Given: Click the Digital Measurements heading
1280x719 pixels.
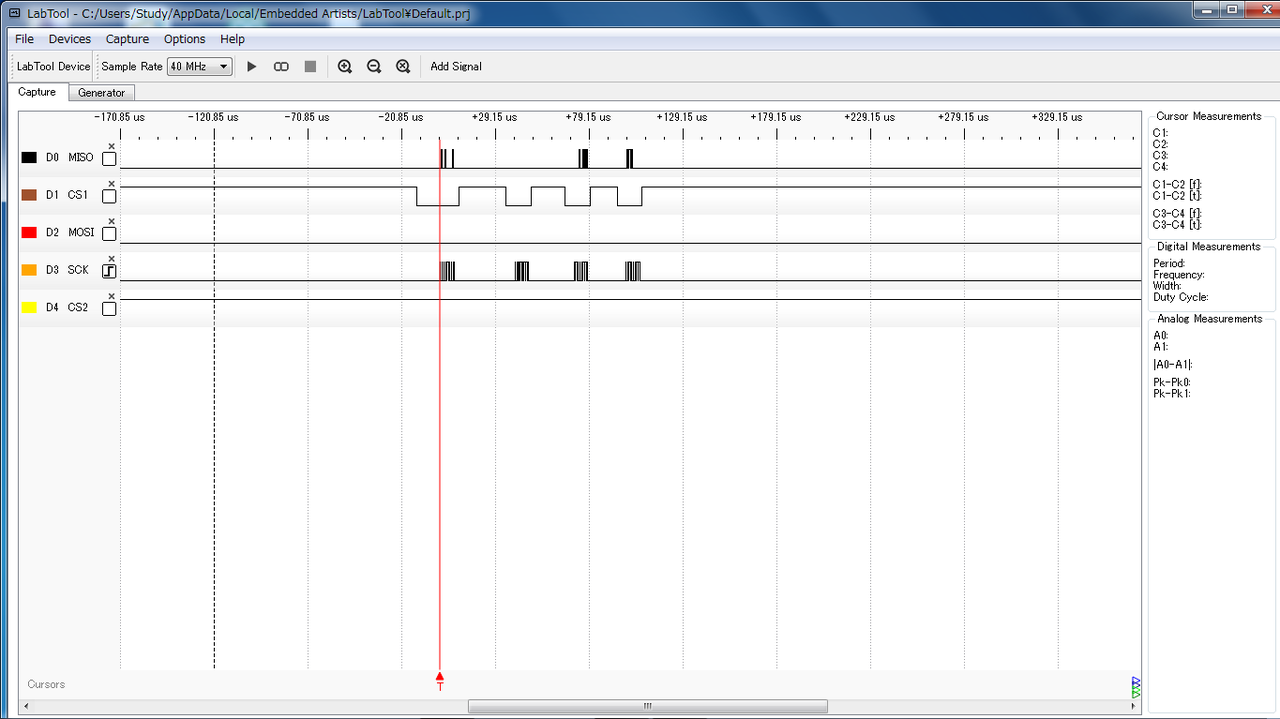Looking at the screenshot, I should [1209, 246].
